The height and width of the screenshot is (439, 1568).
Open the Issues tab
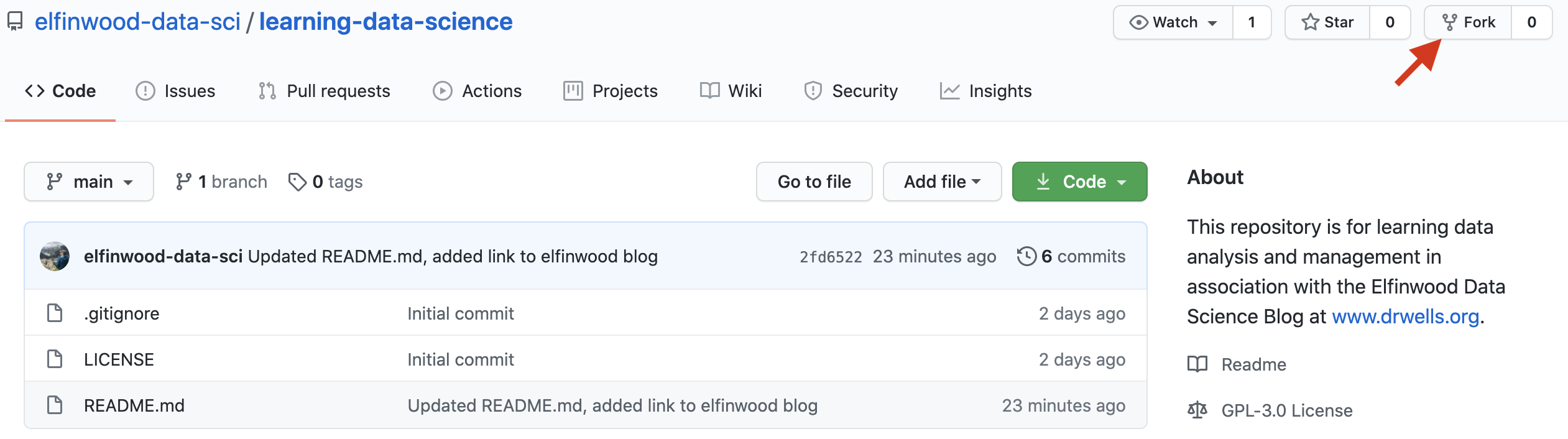(x=175, y=91)
